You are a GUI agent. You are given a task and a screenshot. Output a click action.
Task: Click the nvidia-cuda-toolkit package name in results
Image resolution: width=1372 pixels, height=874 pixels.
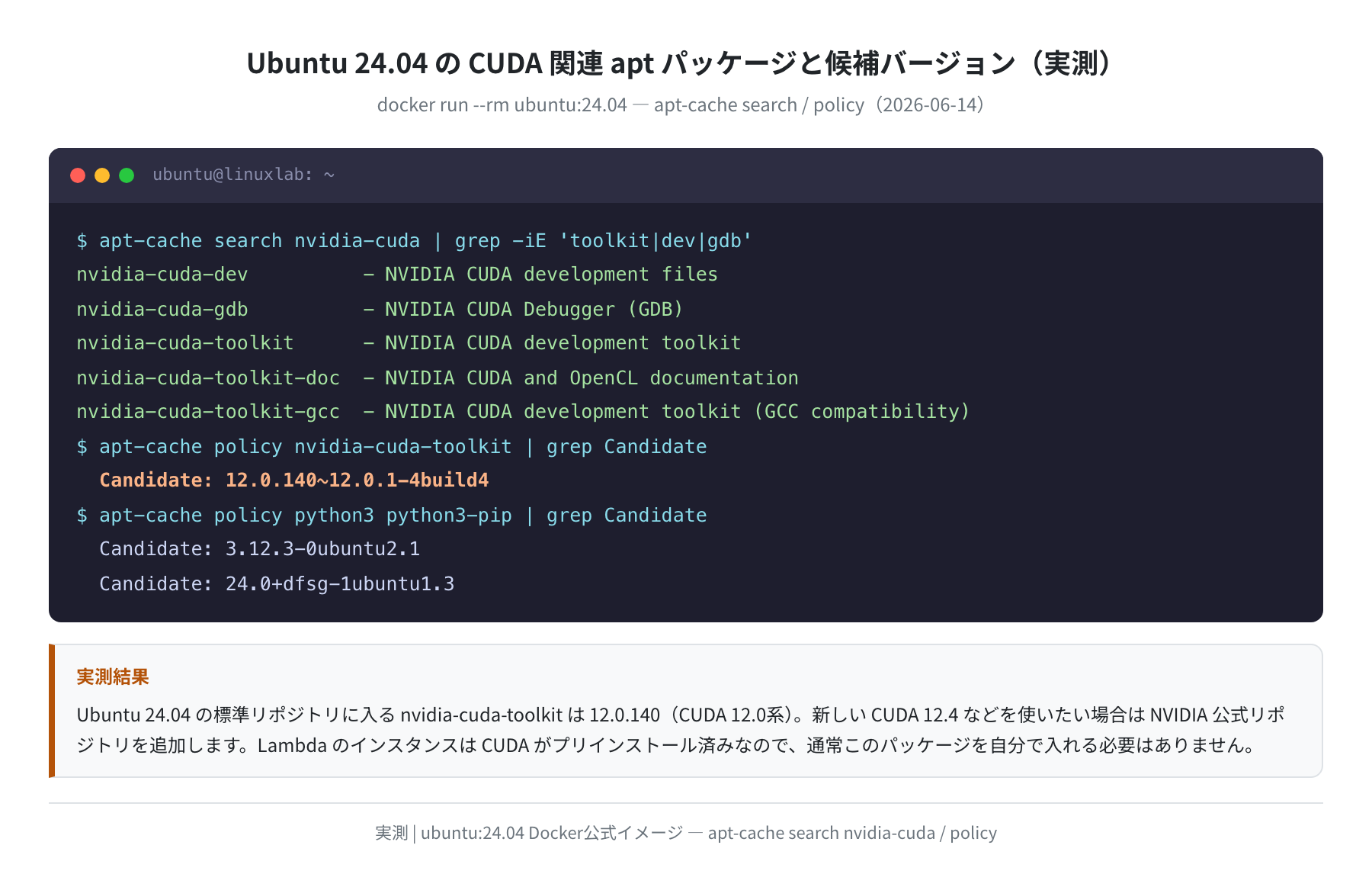(x=185, y=343)
